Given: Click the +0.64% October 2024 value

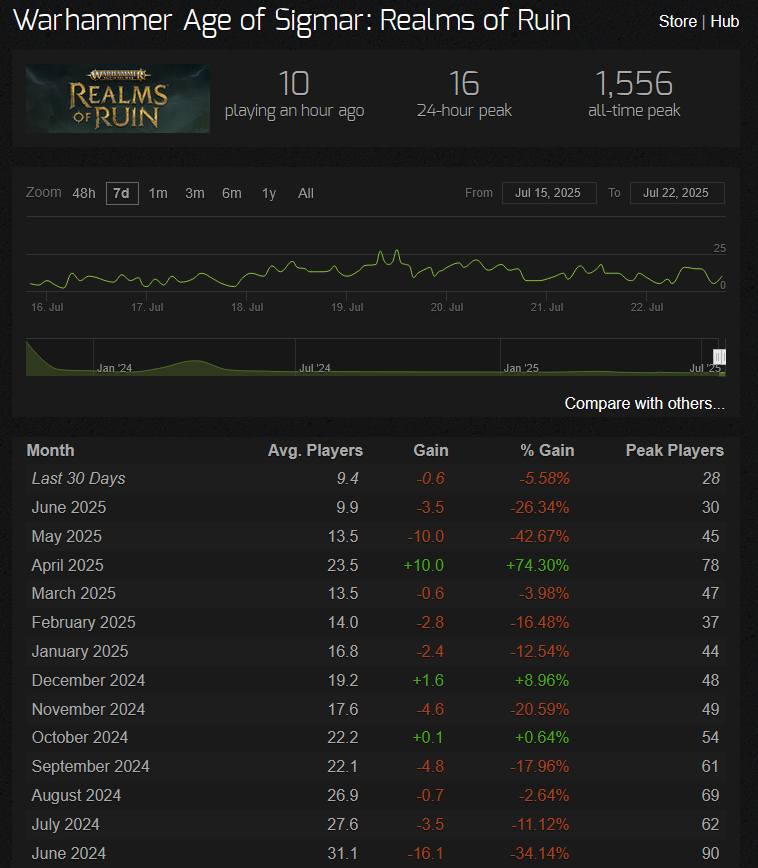Looking at the screenshot, I should (x=542, y=737).
